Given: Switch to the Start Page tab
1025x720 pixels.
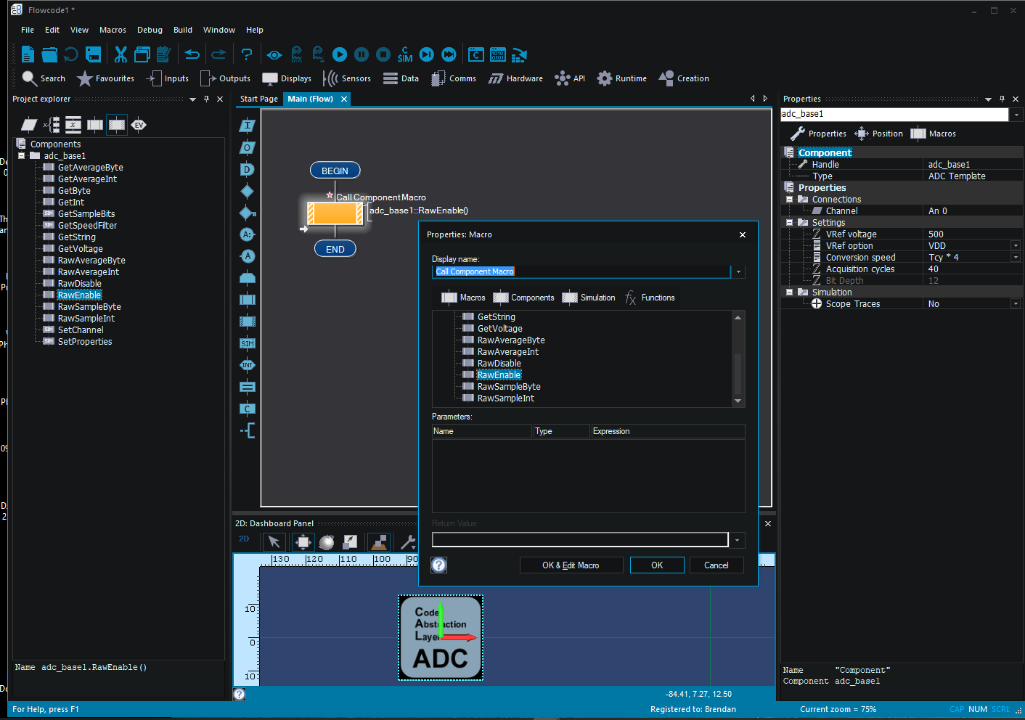Looking at the screenshot, I should pyautogui.click(x=258, y=99).
